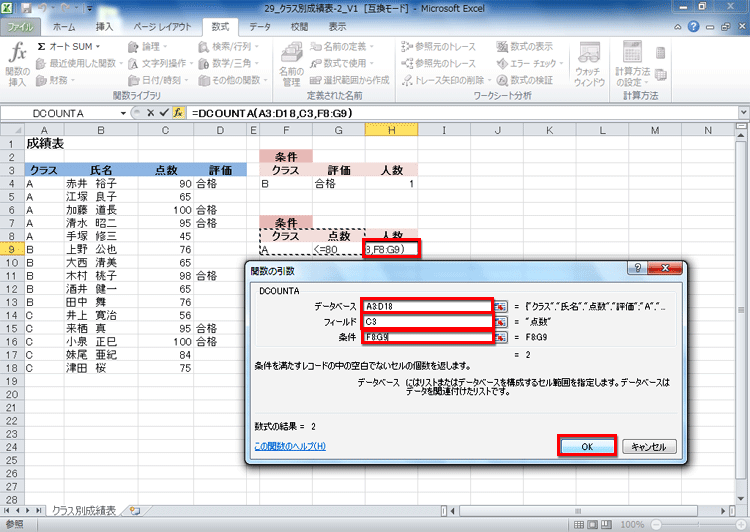Click the insert new worksheet tab icon
The width and height of the screenshot is (750, 532).
click(x=135, y=511)
